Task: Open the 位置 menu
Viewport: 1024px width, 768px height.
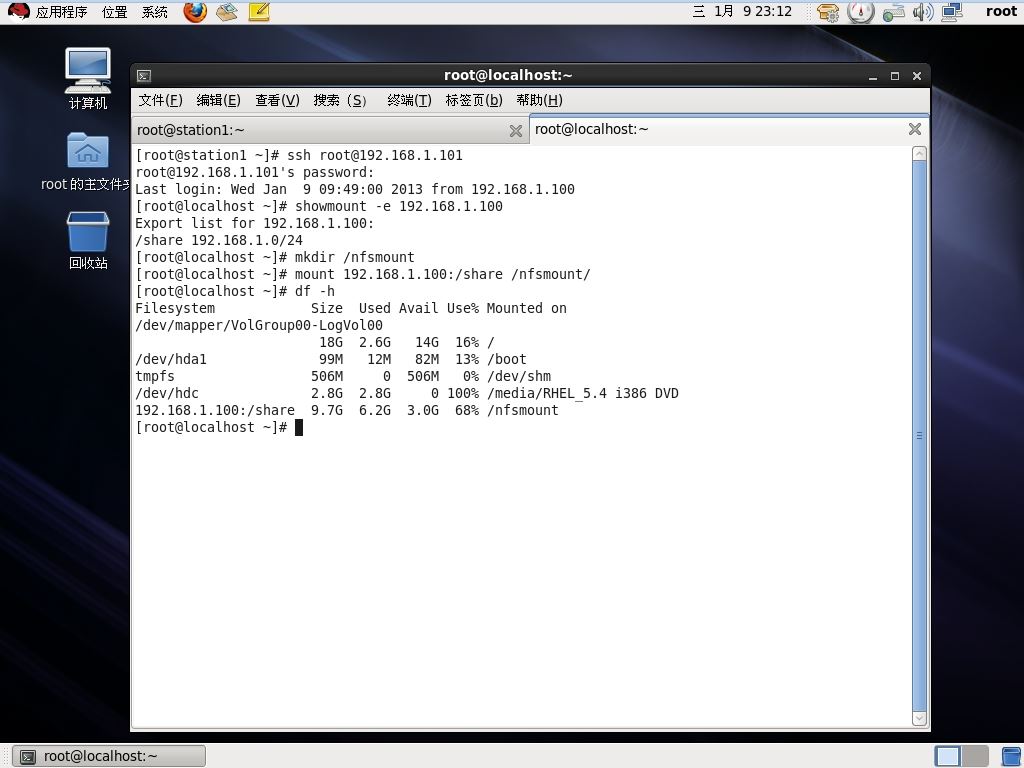Action: [114, 12]
